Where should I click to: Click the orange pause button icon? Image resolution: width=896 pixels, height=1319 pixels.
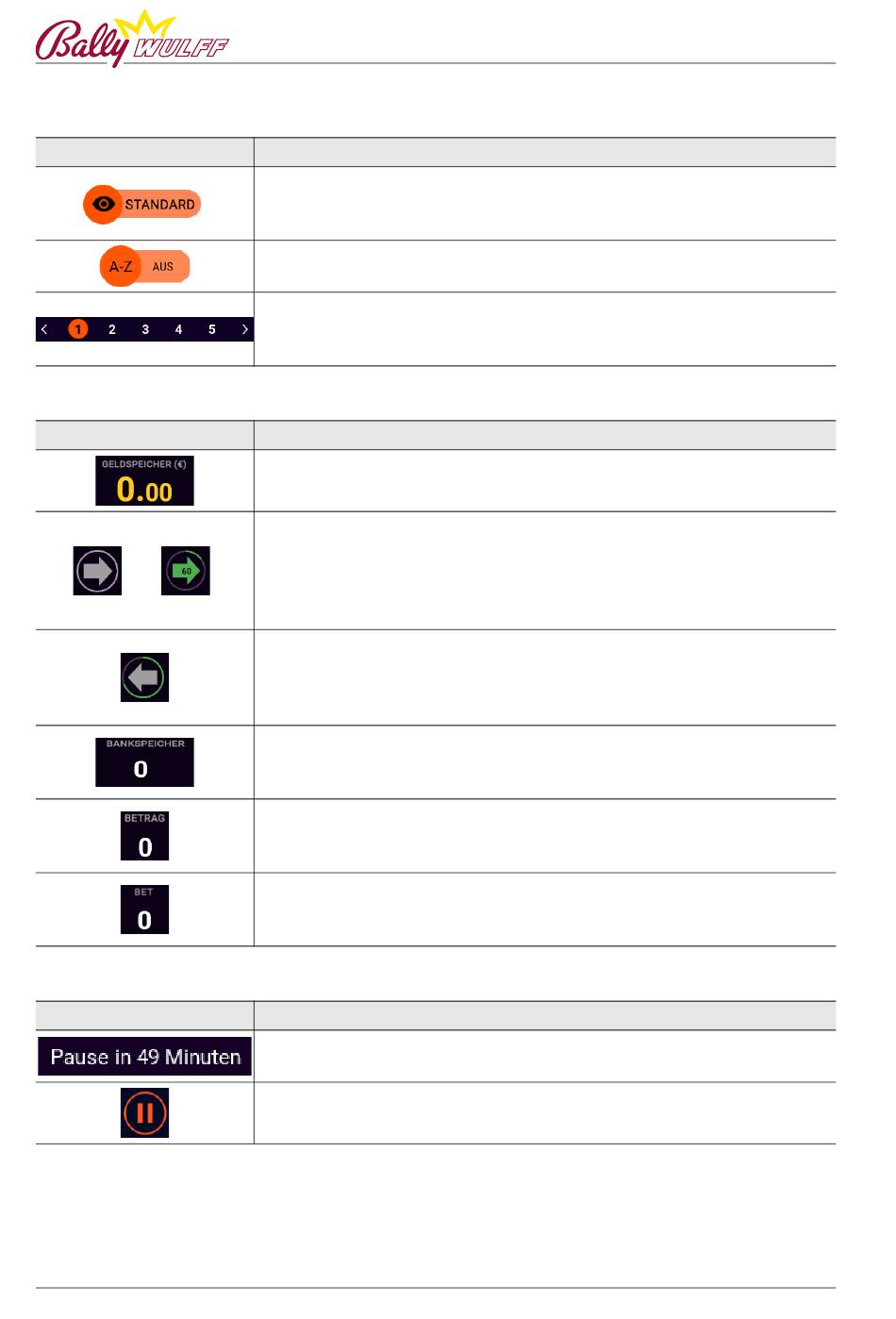pos(144,1112)
